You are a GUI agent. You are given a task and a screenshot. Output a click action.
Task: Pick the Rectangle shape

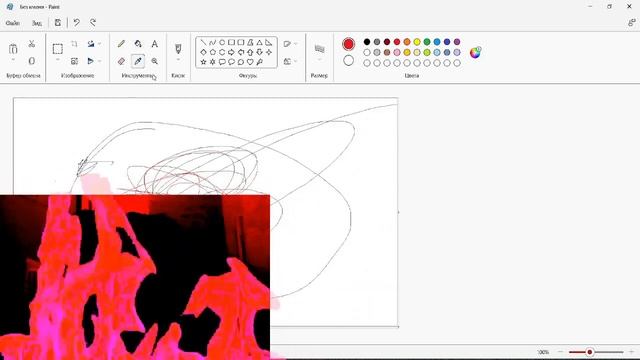[x=231, y=42]
